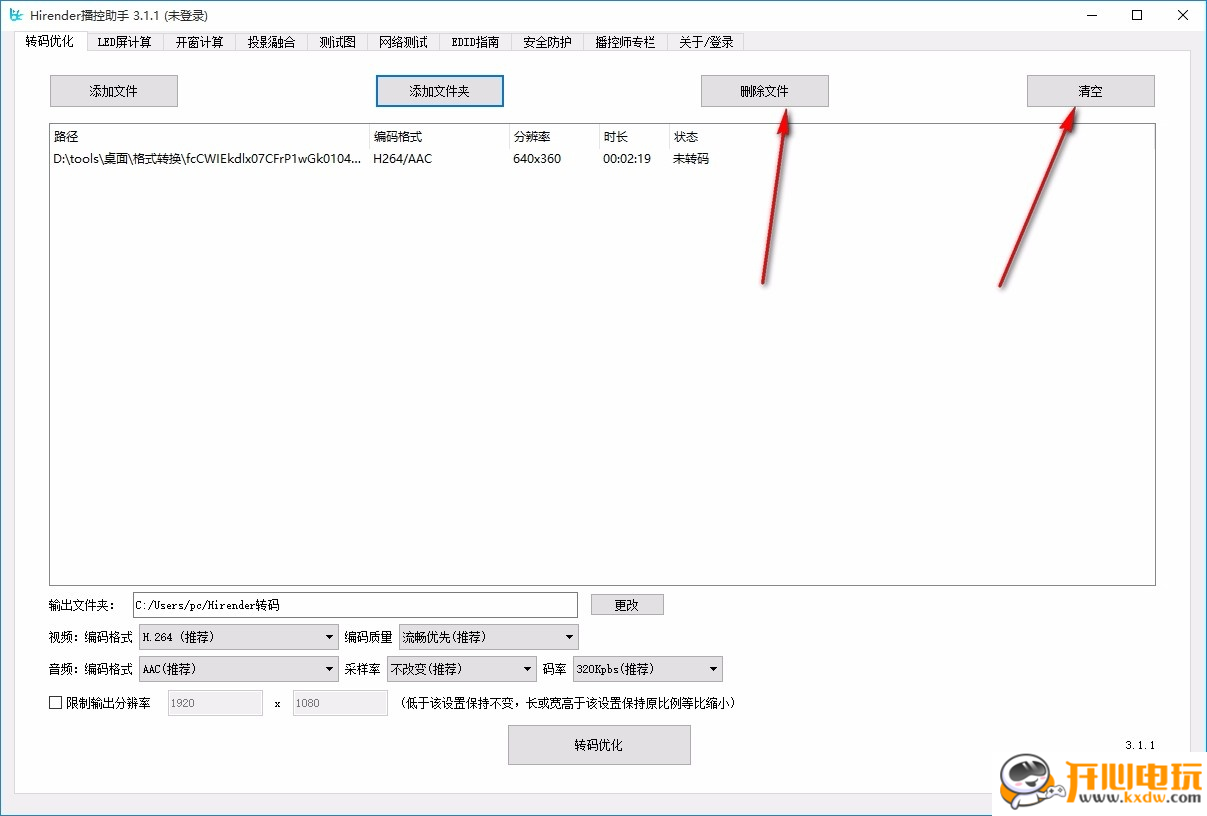The height and width of the screenshot is (816, 1207).
Task: Switch to the 安全防护 tab
Action: pyautogui.click(x=547, y=42)
